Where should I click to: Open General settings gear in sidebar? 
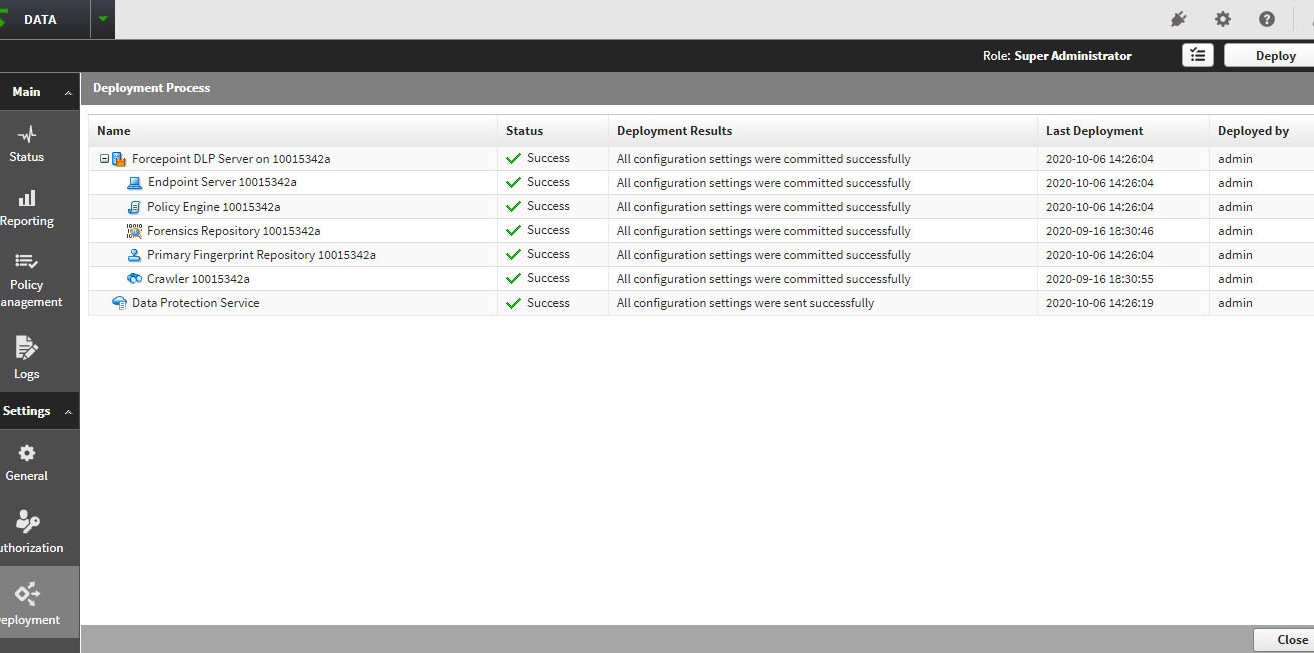27,463
